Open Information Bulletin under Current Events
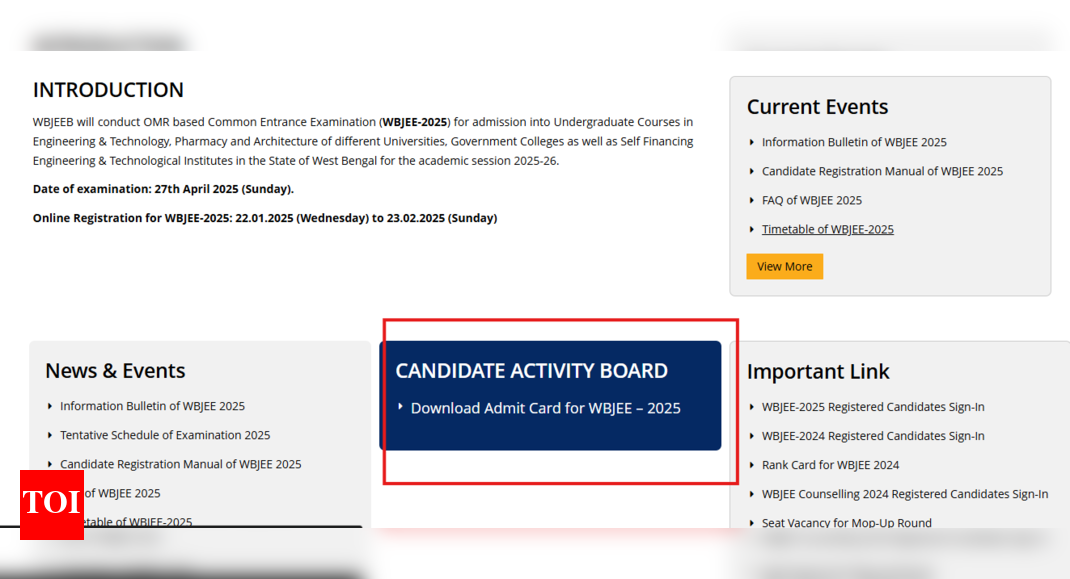Screen dimensions: 1070x579 pyautogui.click(x=854, y=142)
